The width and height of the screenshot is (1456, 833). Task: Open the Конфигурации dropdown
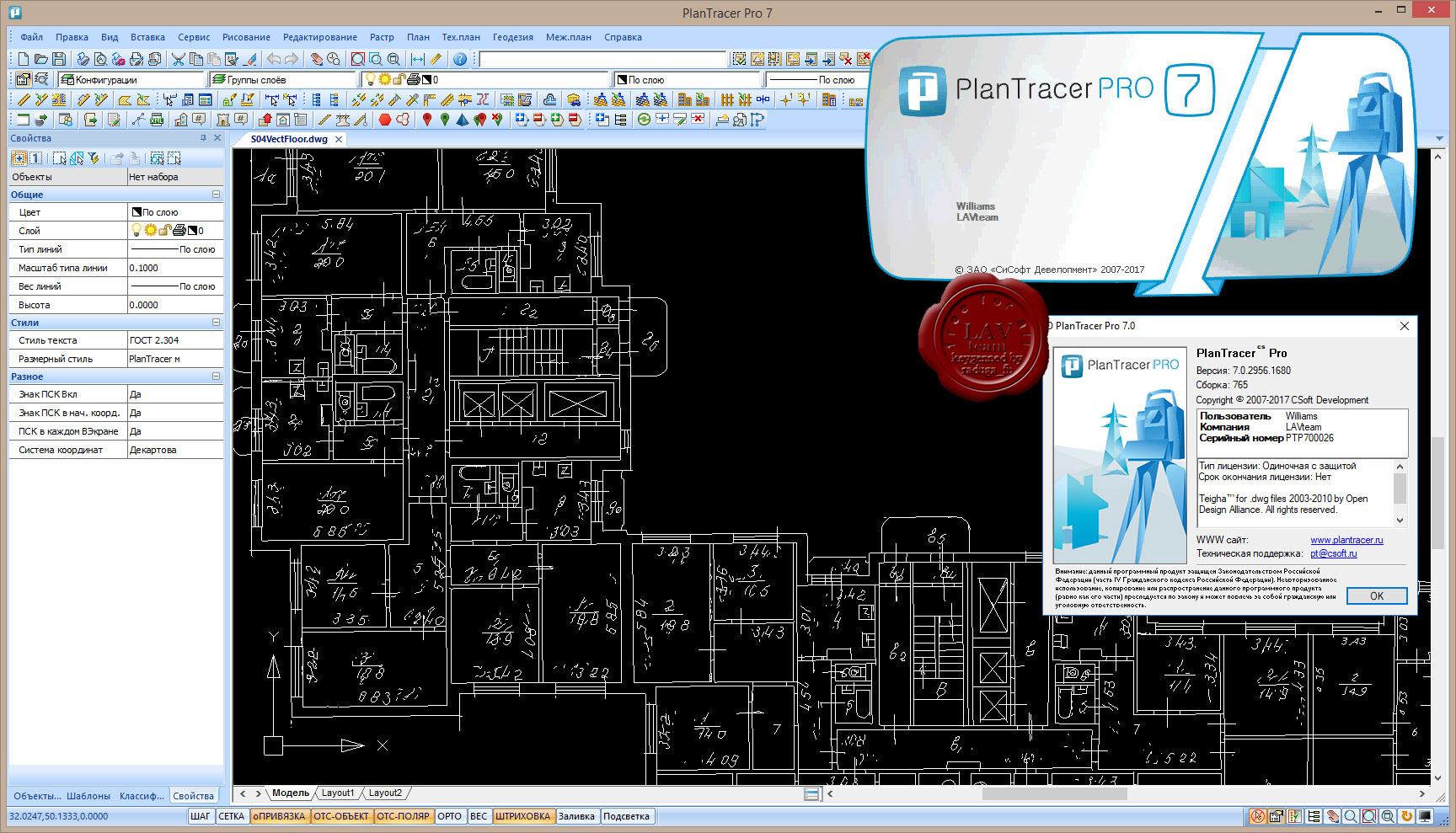[x=131, y=80]
